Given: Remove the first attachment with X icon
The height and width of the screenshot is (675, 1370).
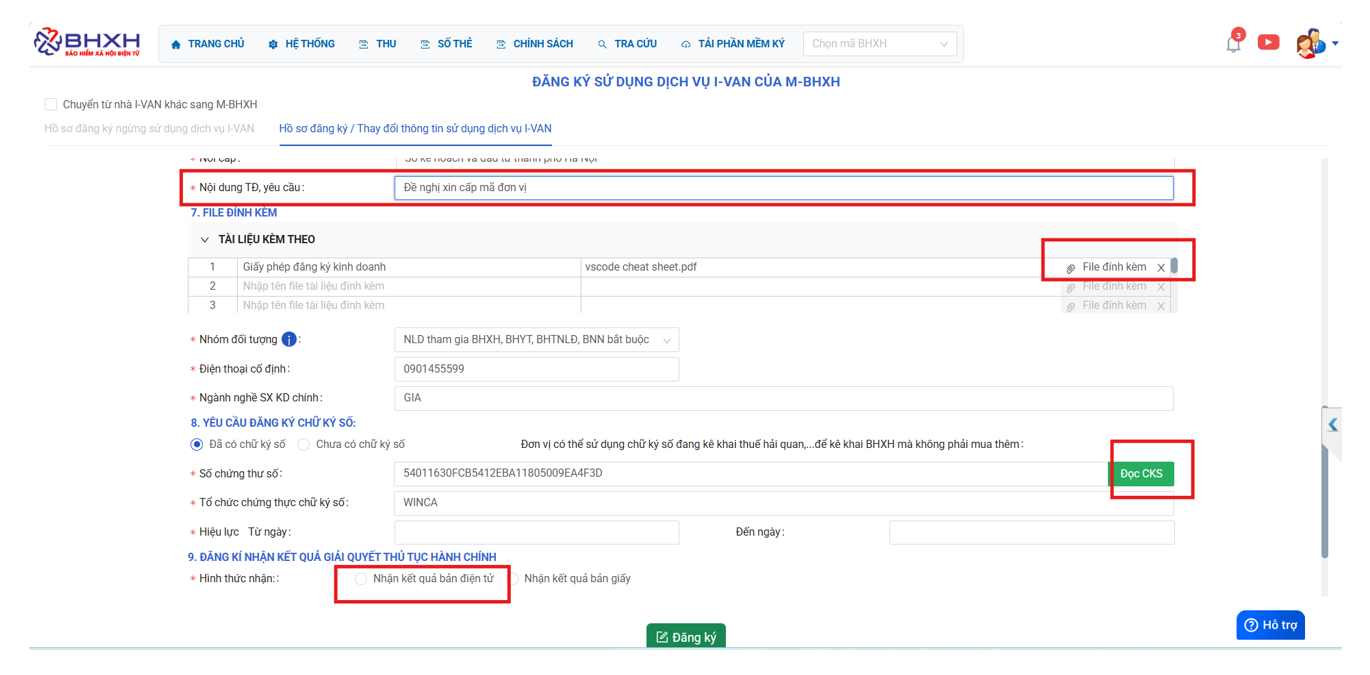Looking at the screenshot, I should click(1161, 268).
